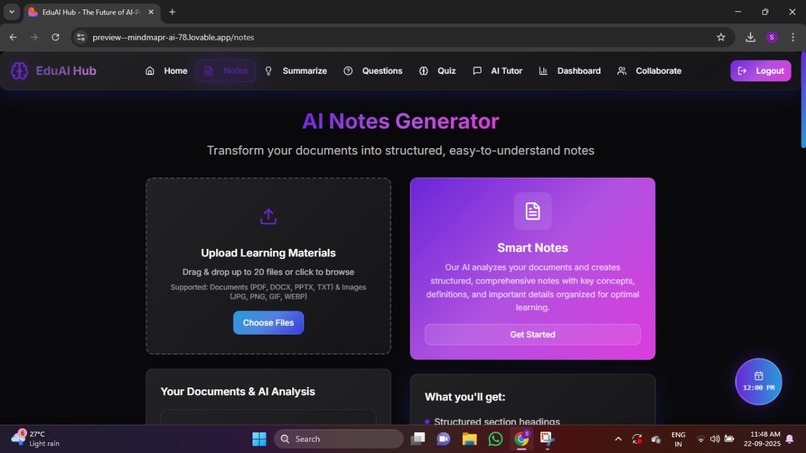Expand the tab search dropdown

tap(12, 12)
